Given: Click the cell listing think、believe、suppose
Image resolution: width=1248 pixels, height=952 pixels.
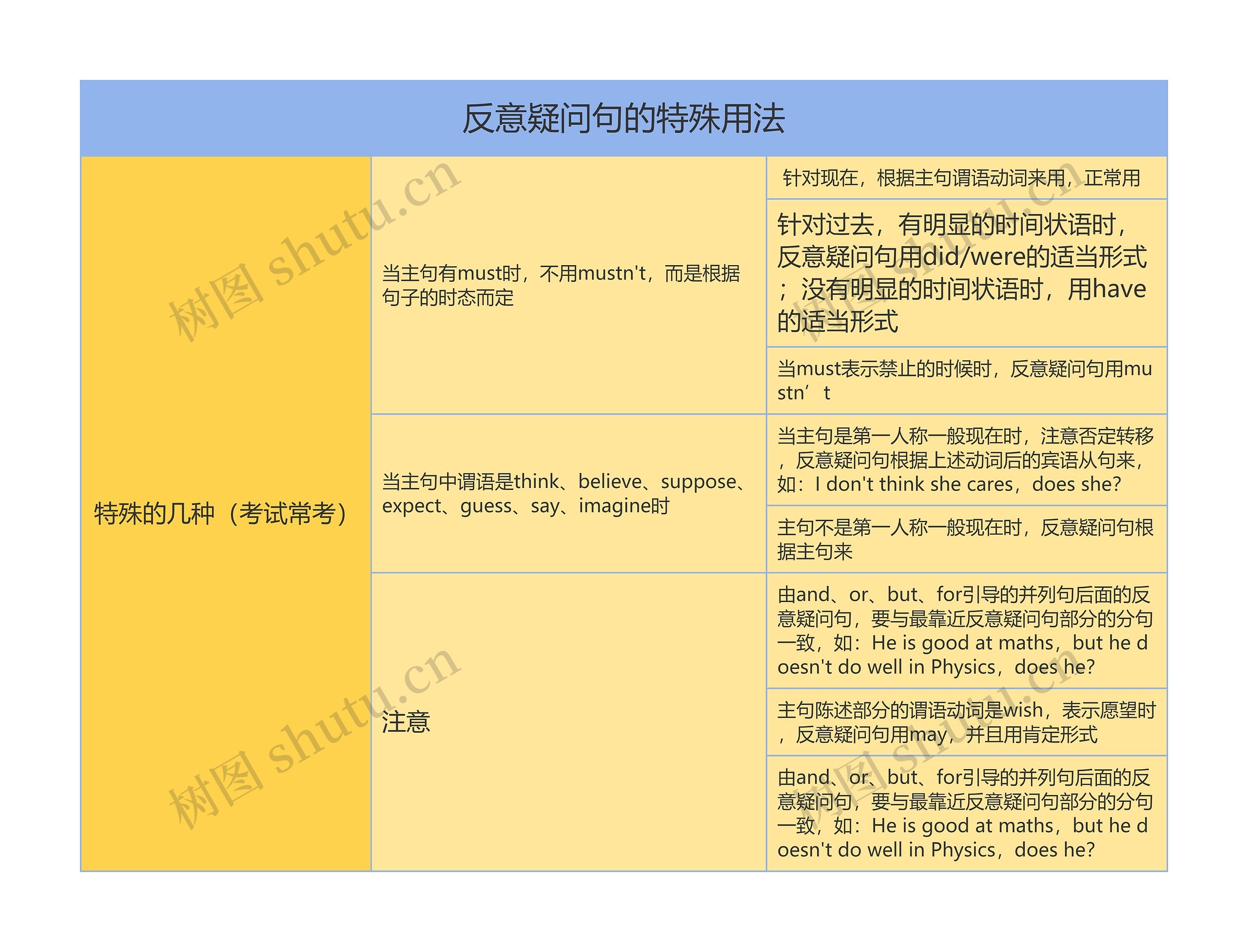Looking at the screenshot, I should (x=568, y=493).
